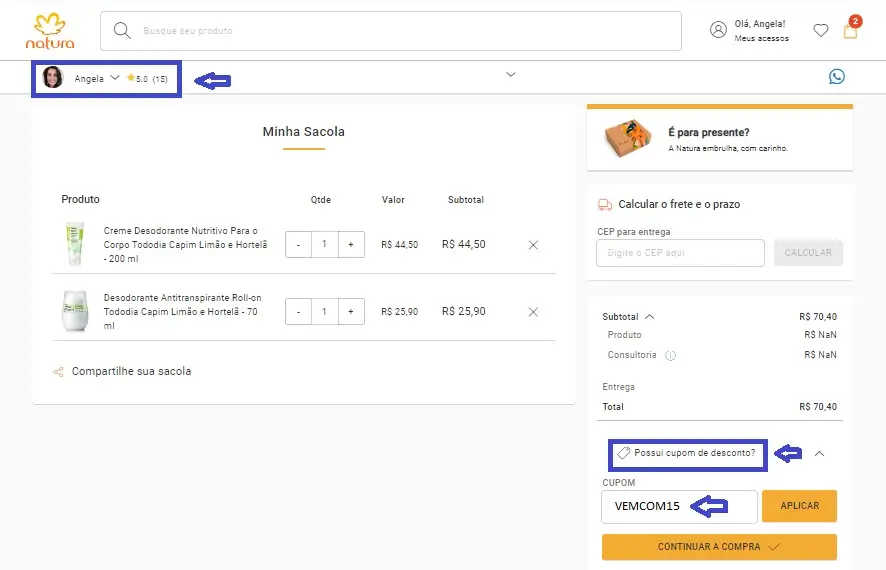Viewport: 886px width, 570px height.
Task: Click Compartilhe sua sacola link
Action: coord(131,371)
